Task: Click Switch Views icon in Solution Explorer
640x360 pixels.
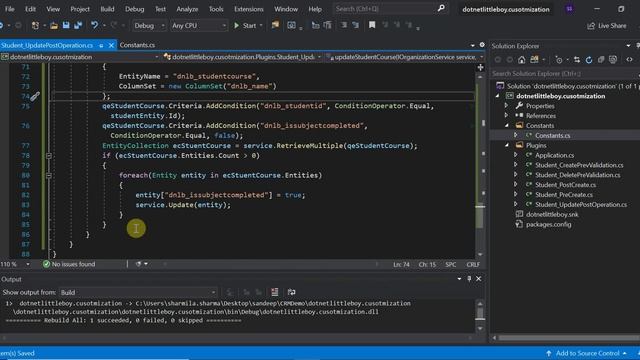Action: [x=534, y=60]
